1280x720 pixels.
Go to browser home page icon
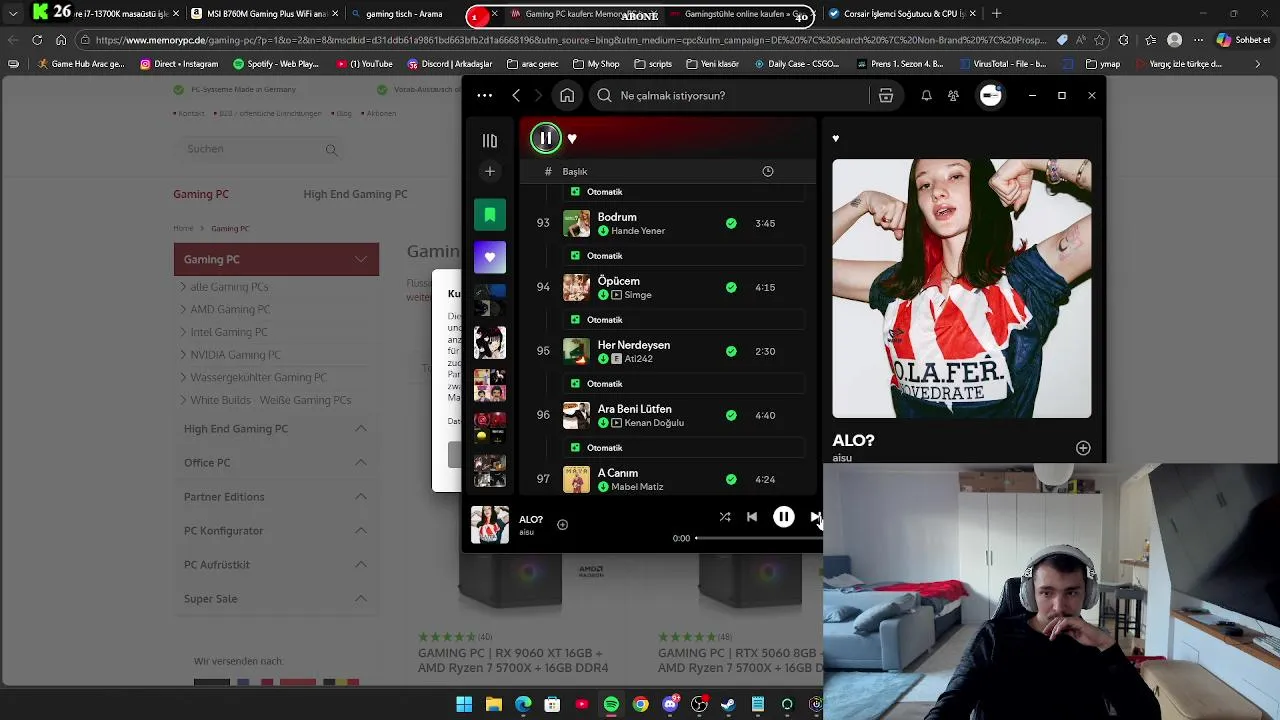tap(61, 40)
